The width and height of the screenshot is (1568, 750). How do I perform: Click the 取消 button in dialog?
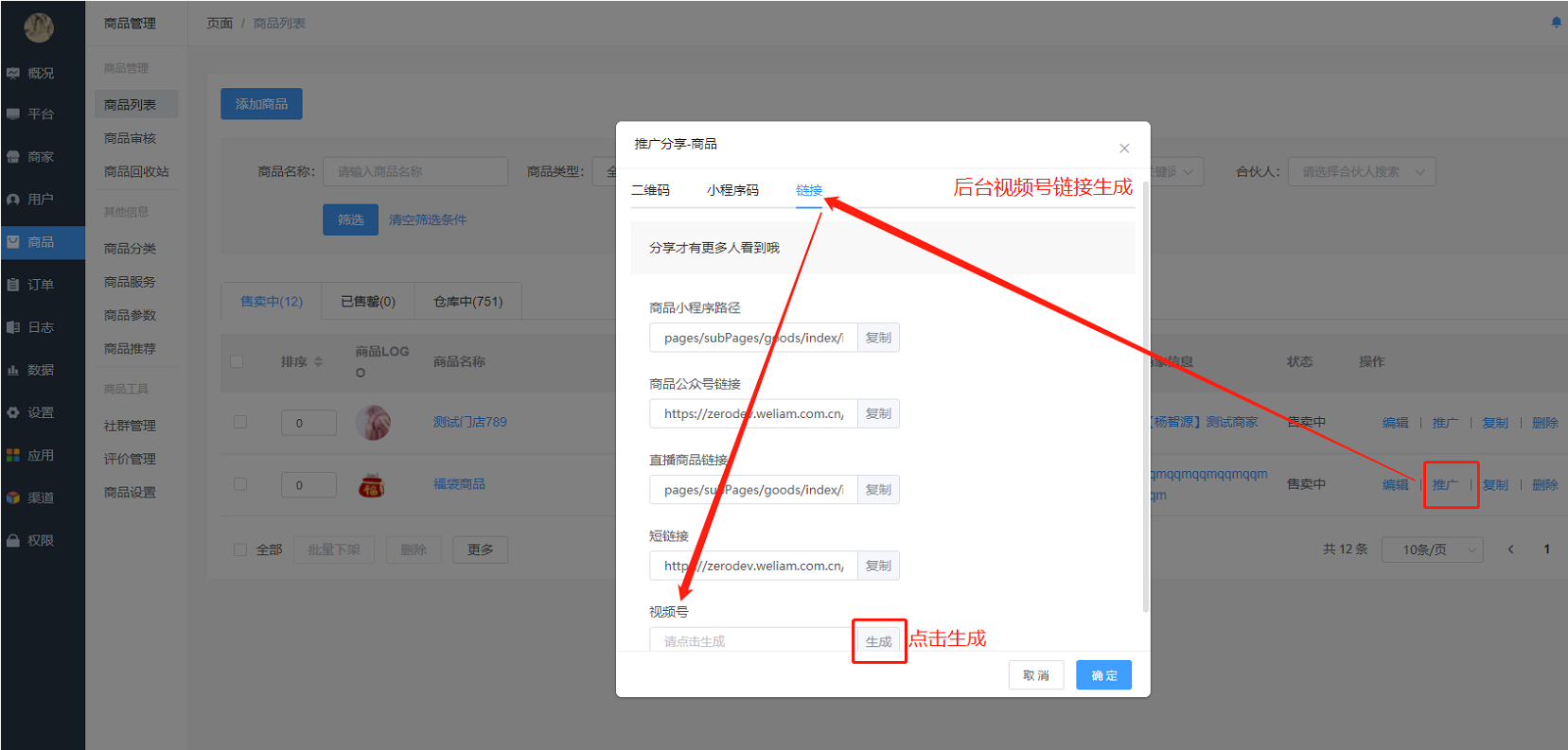1036,675
